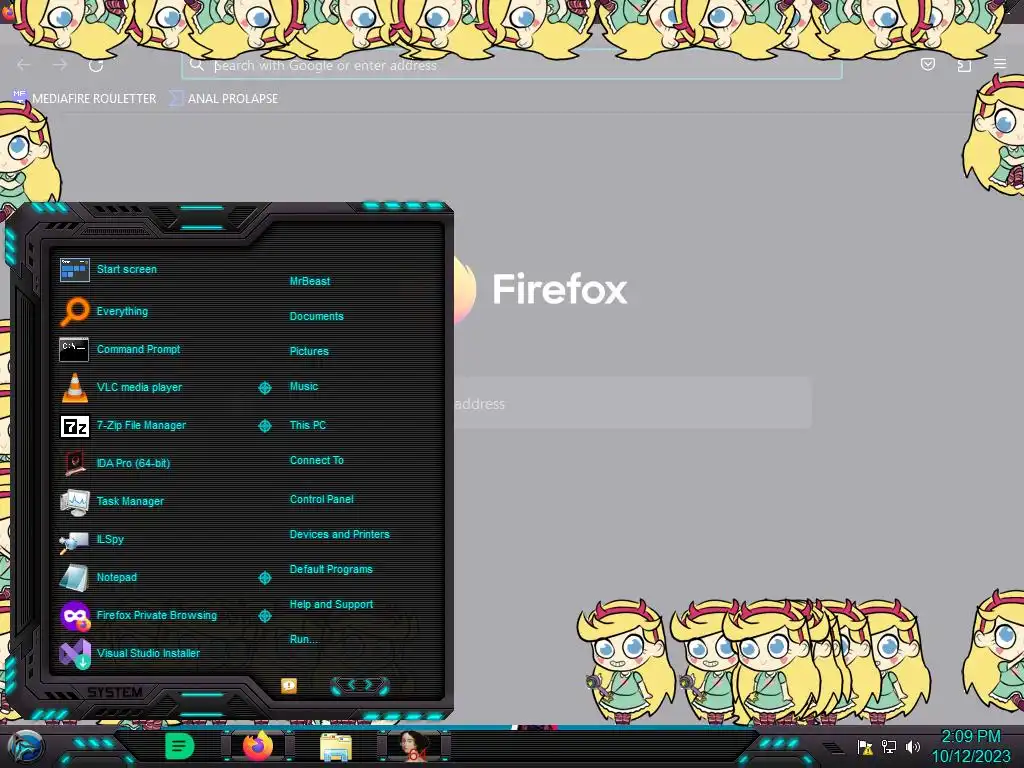Click the Firefox new tab search box

pyautogui.click(x=633, y=404)
